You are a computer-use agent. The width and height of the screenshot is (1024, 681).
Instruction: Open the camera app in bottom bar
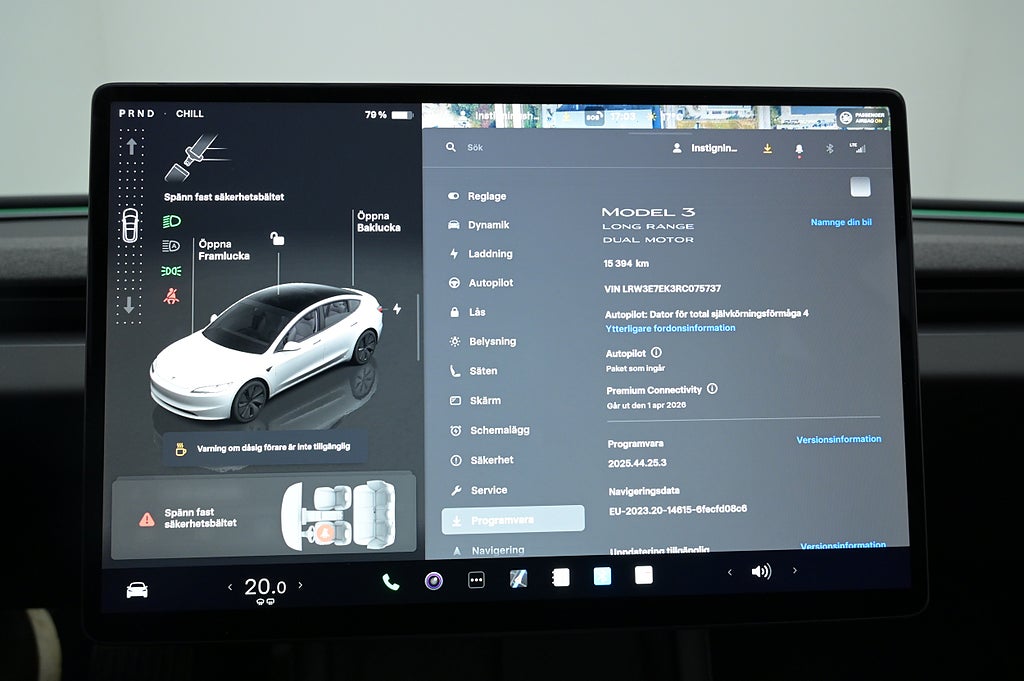pos(433,581)
